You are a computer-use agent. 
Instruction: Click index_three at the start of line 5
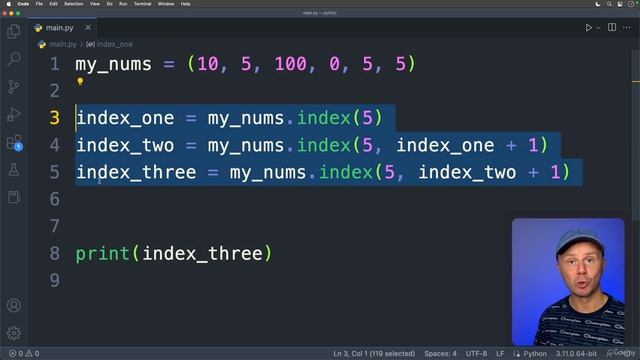point(136,172)
